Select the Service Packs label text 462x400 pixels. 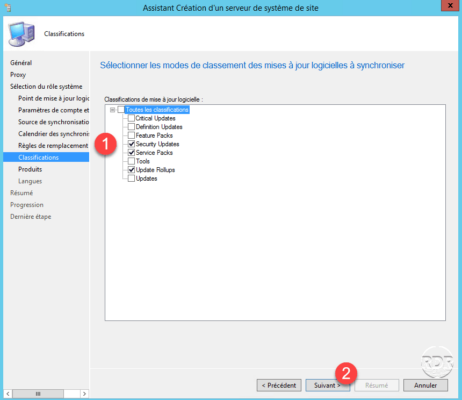click(154, 153)
